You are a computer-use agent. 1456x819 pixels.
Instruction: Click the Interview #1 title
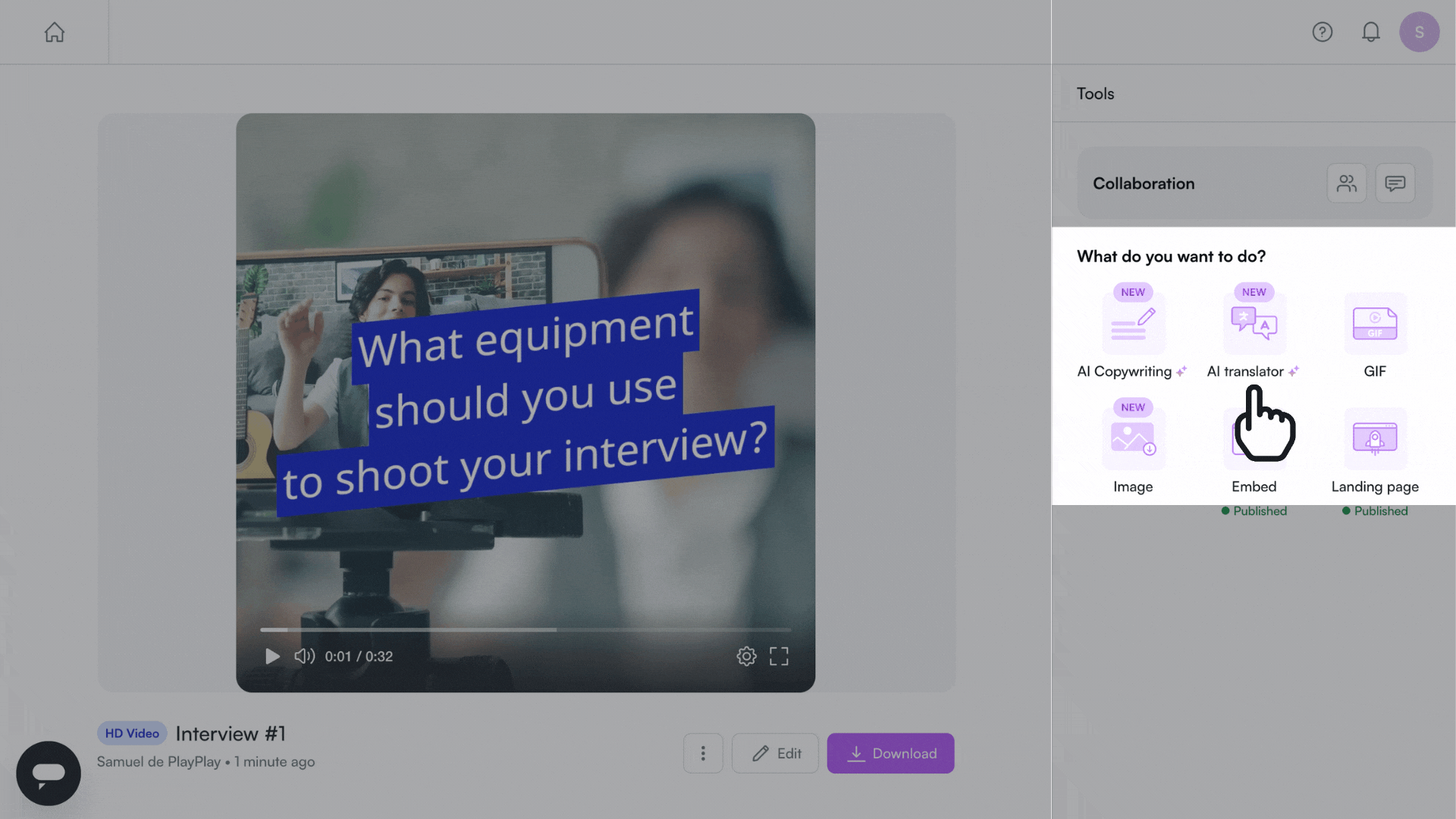tap(231, 733)
